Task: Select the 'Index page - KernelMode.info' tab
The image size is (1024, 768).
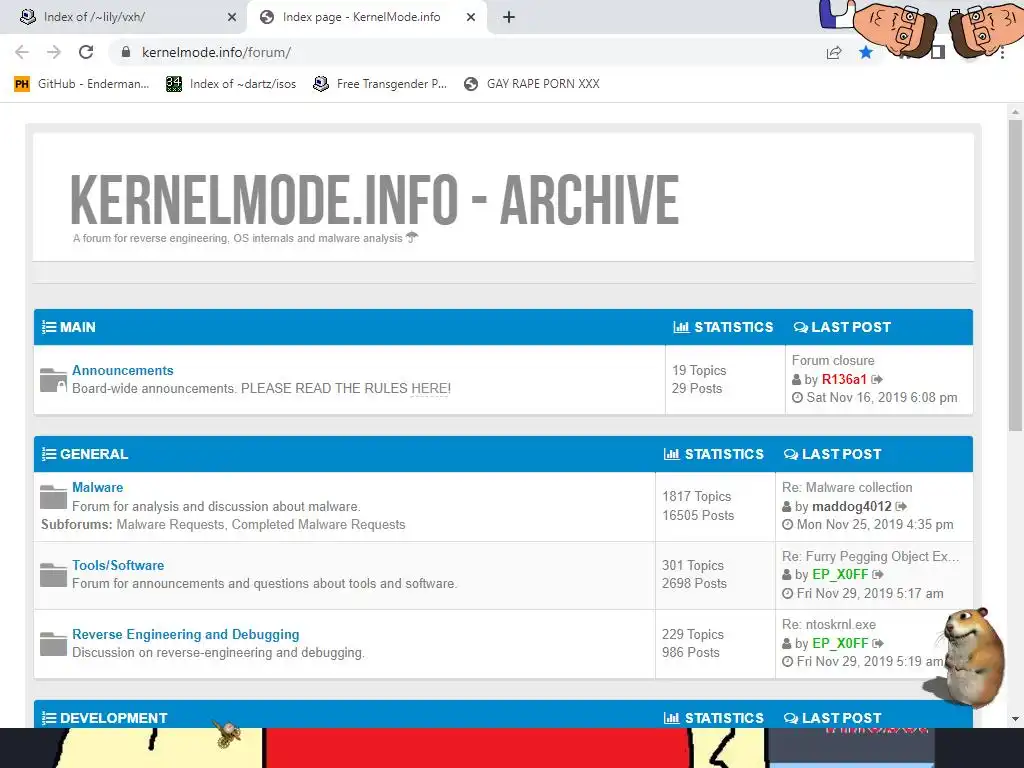Action: pos(367,17)
